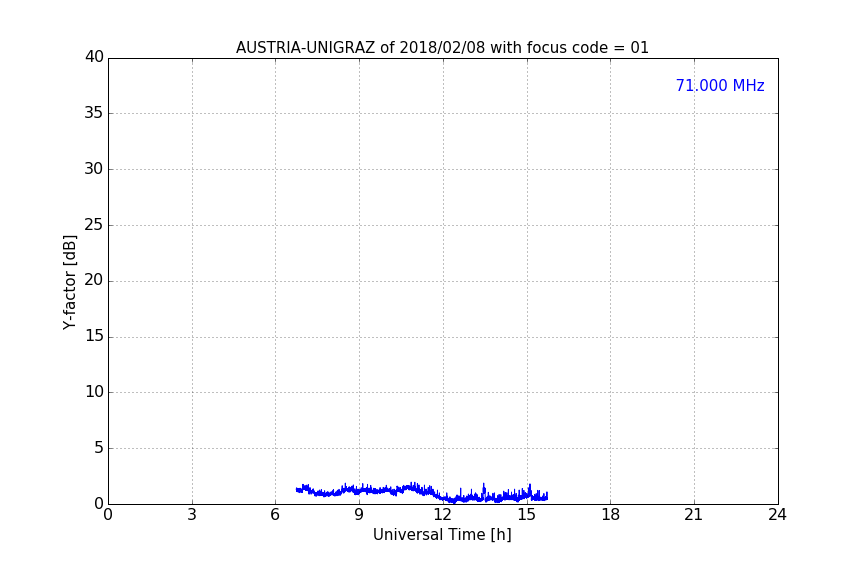Click the 25 tick on the y-axis
Screen dimensions: 864x576
click(94, 224)
